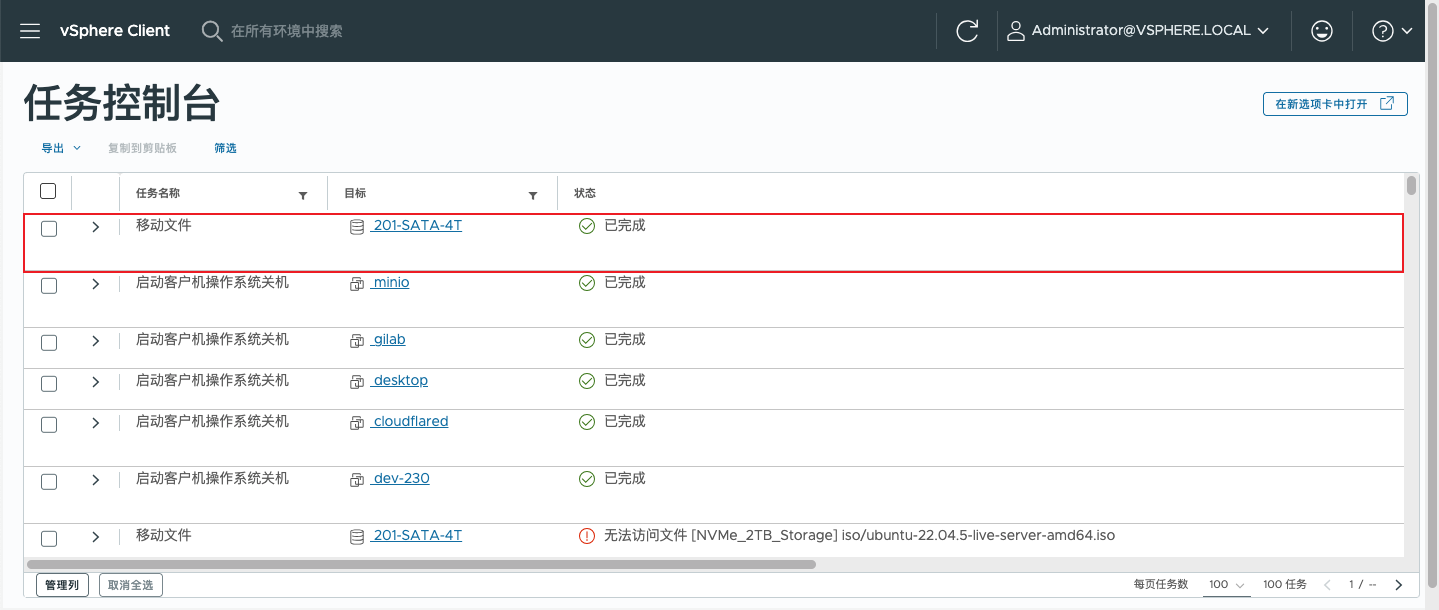Open the desktop target link

pos(399,381)
